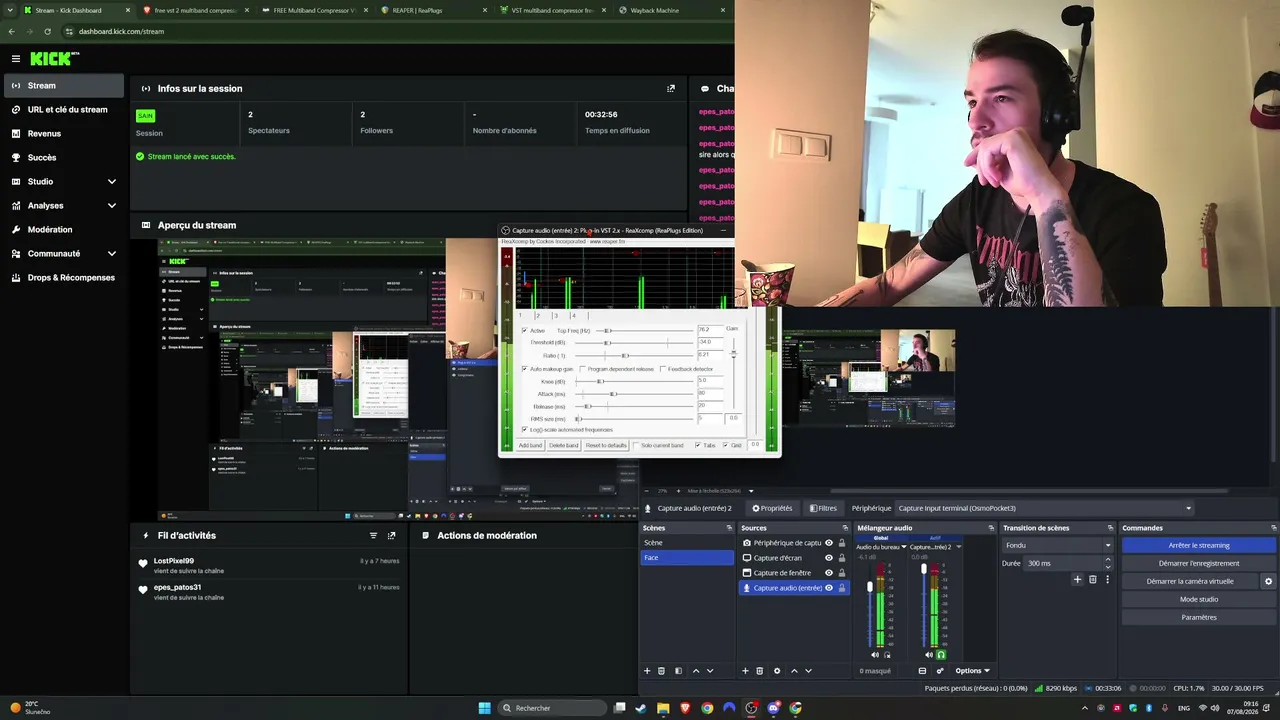Viewport: 1280px width, 720px height.
Task: Move selected source down in OBS Sources
Action: (808, 671)
